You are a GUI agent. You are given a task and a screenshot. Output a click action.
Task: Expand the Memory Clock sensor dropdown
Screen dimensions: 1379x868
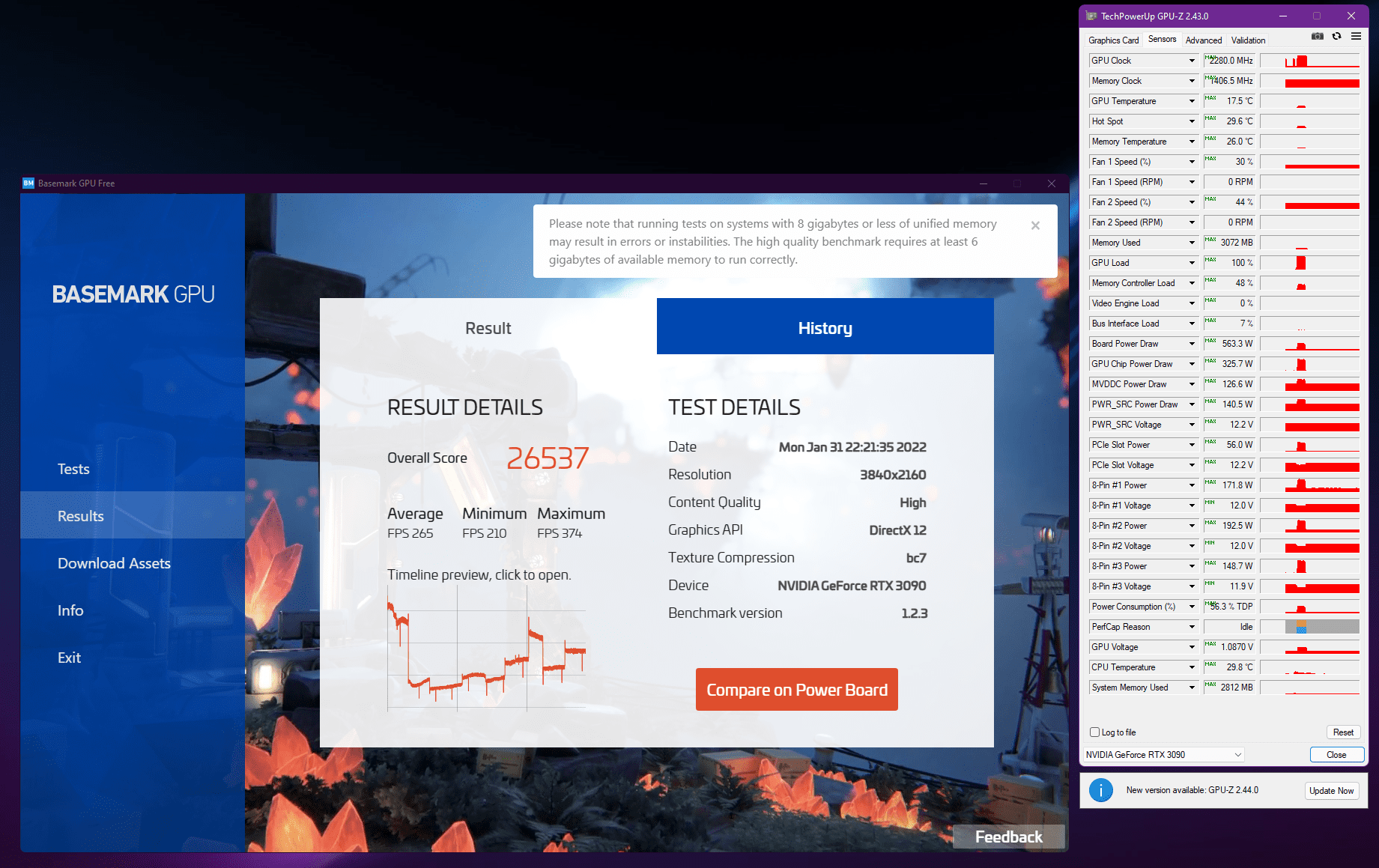[x=1192, y=81]
